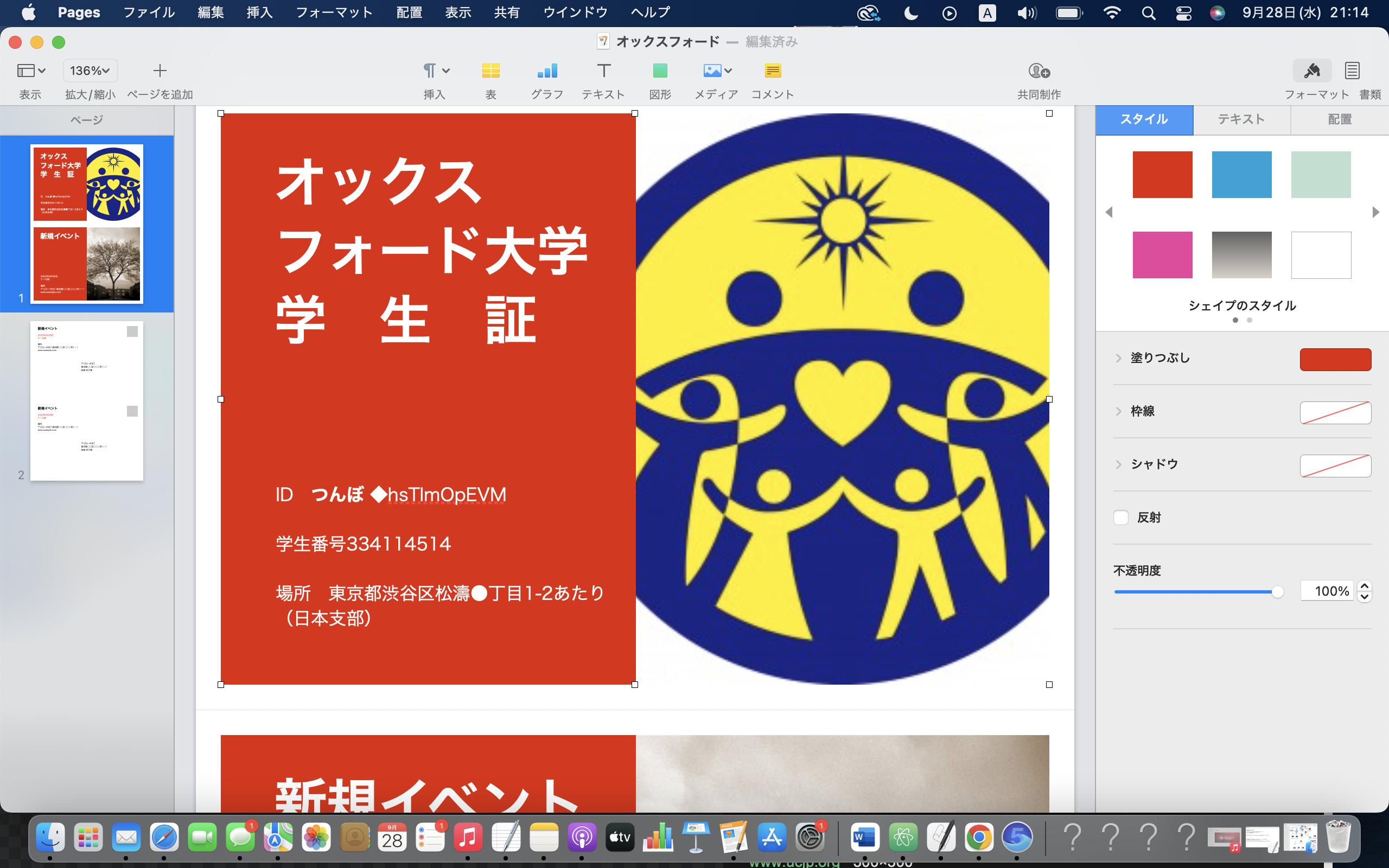This screenshot has height=868, width=1389.
Task: Click the 学生番号334114514 text line
Action: click(364, 544)
